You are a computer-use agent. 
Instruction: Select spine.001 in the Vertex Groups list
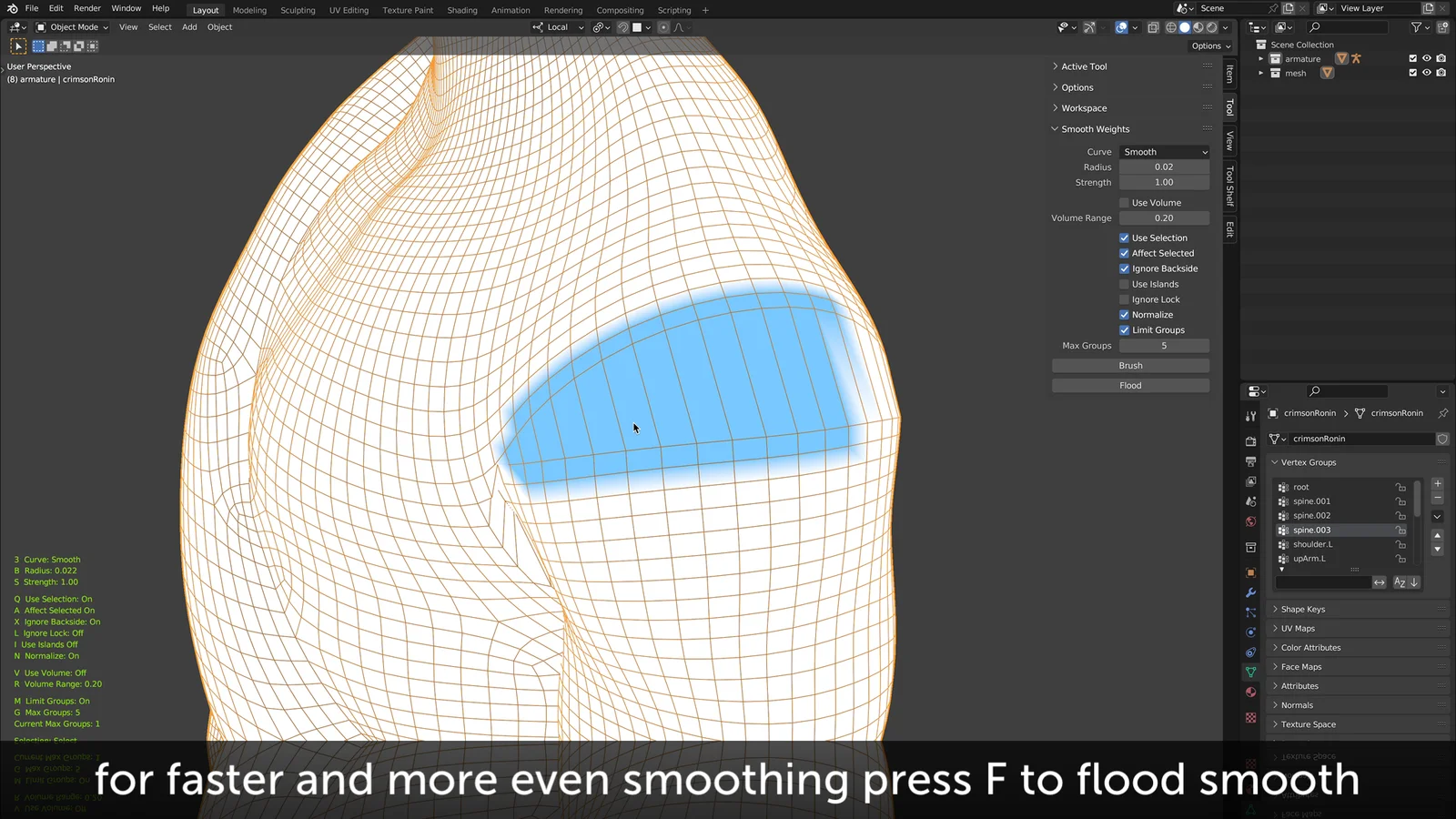[1313, 500]
